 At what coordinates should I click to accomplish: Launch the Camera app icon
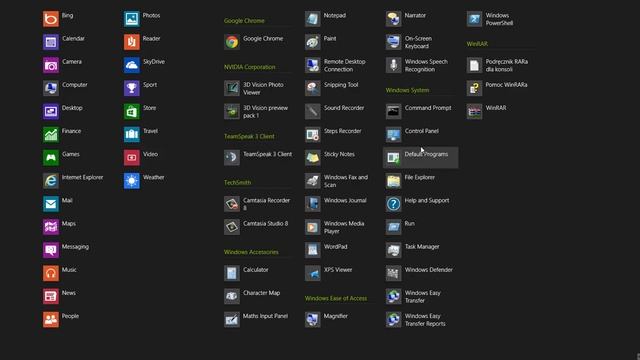point(51,65)
